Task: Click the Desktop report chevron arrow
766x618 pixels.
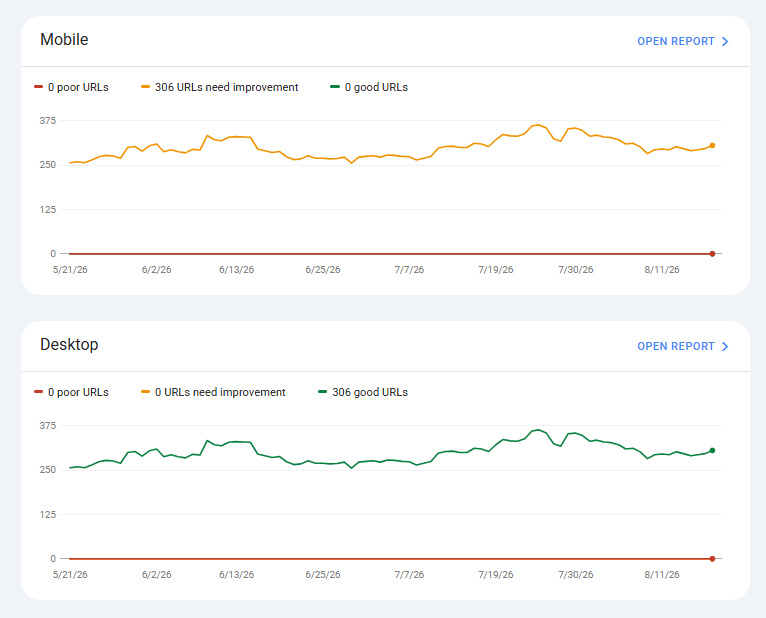Action: pyautogui.click(x=725, y=346)
